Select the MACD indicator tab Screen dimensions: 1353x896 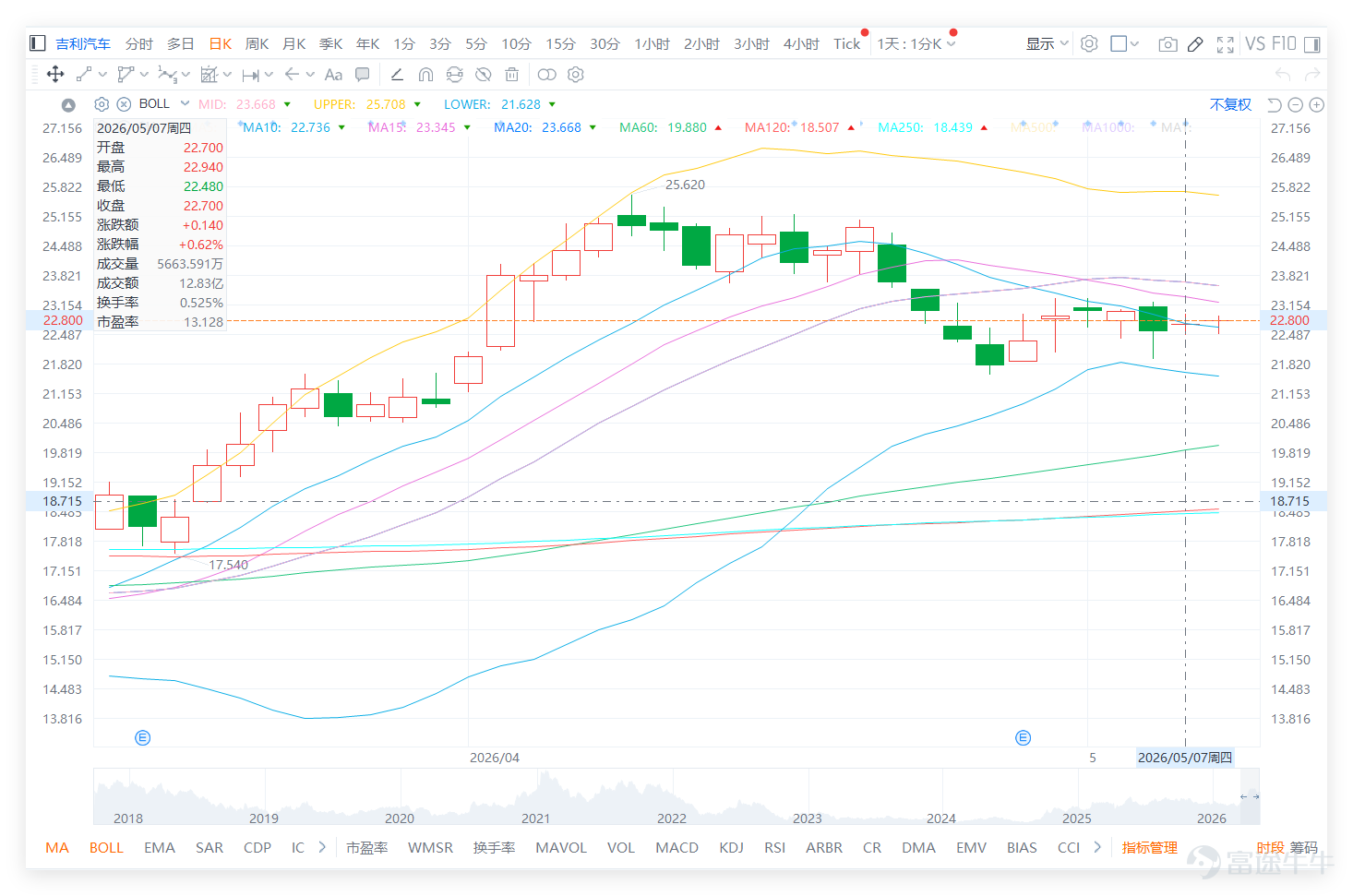[676, 847]
